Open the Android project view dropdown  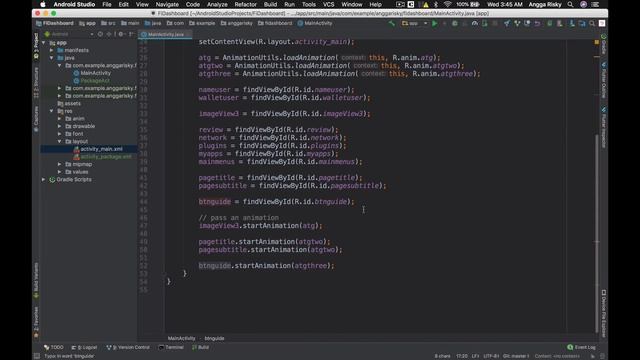pyautogui.click(x=69, y=34)
